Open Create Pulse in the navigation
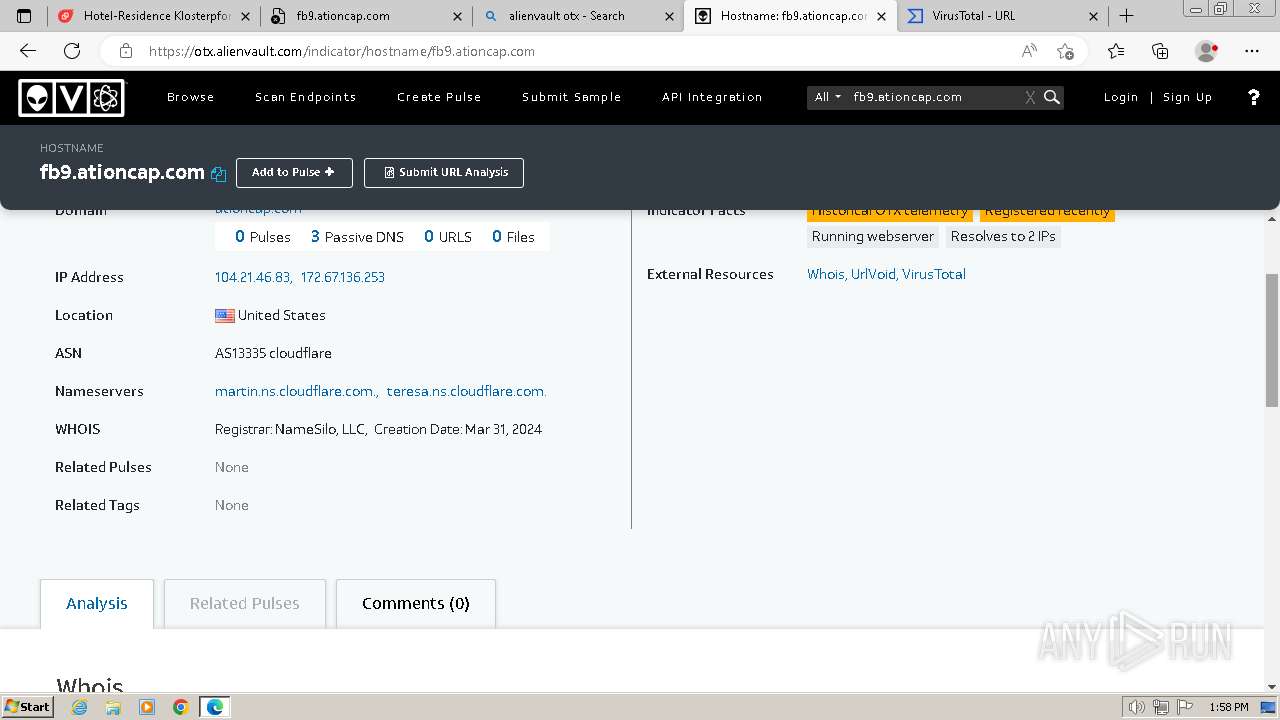This screenshot has height=720, width=1280. [439, 97]
